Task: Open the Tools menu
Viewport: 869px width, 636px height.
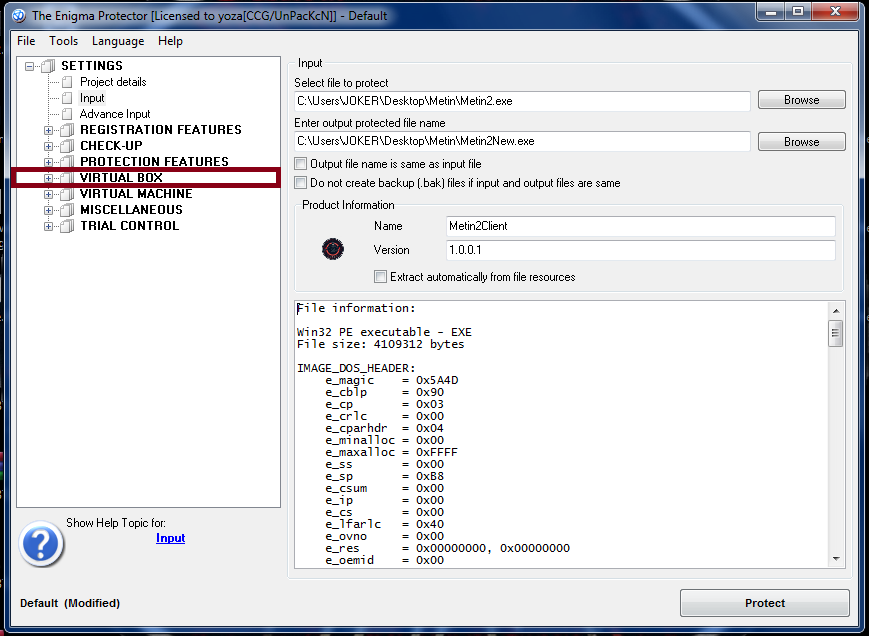Action: (x=63, y=41)
